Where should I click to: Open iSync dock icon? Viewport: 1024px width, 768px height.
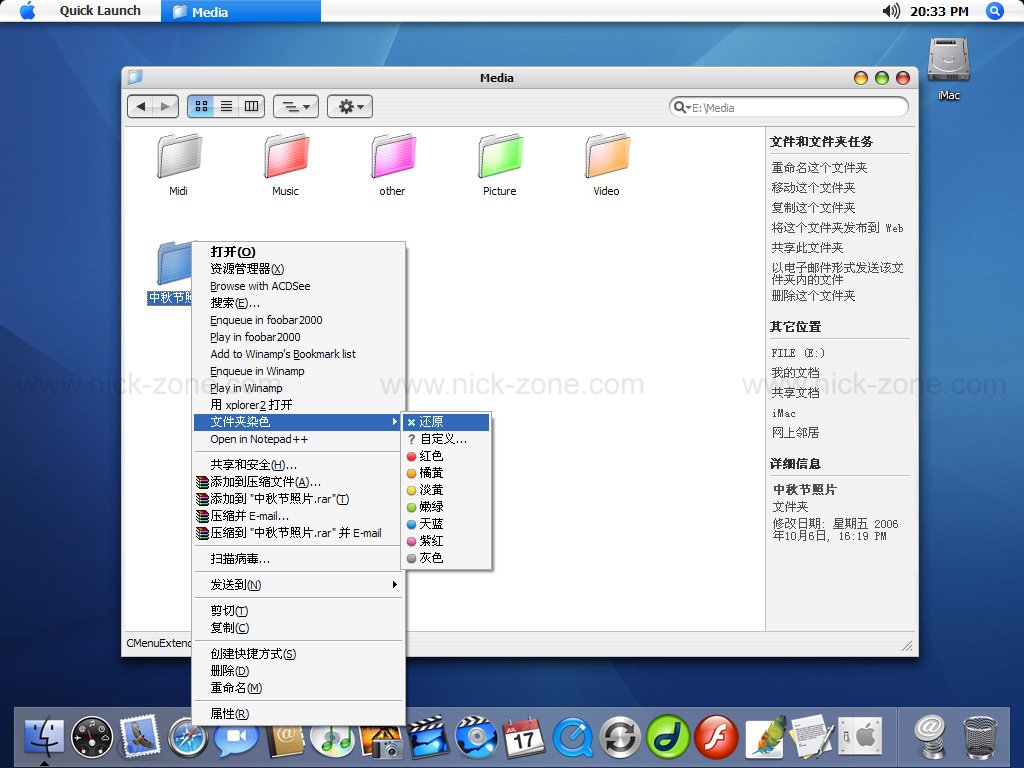[620, 737]
